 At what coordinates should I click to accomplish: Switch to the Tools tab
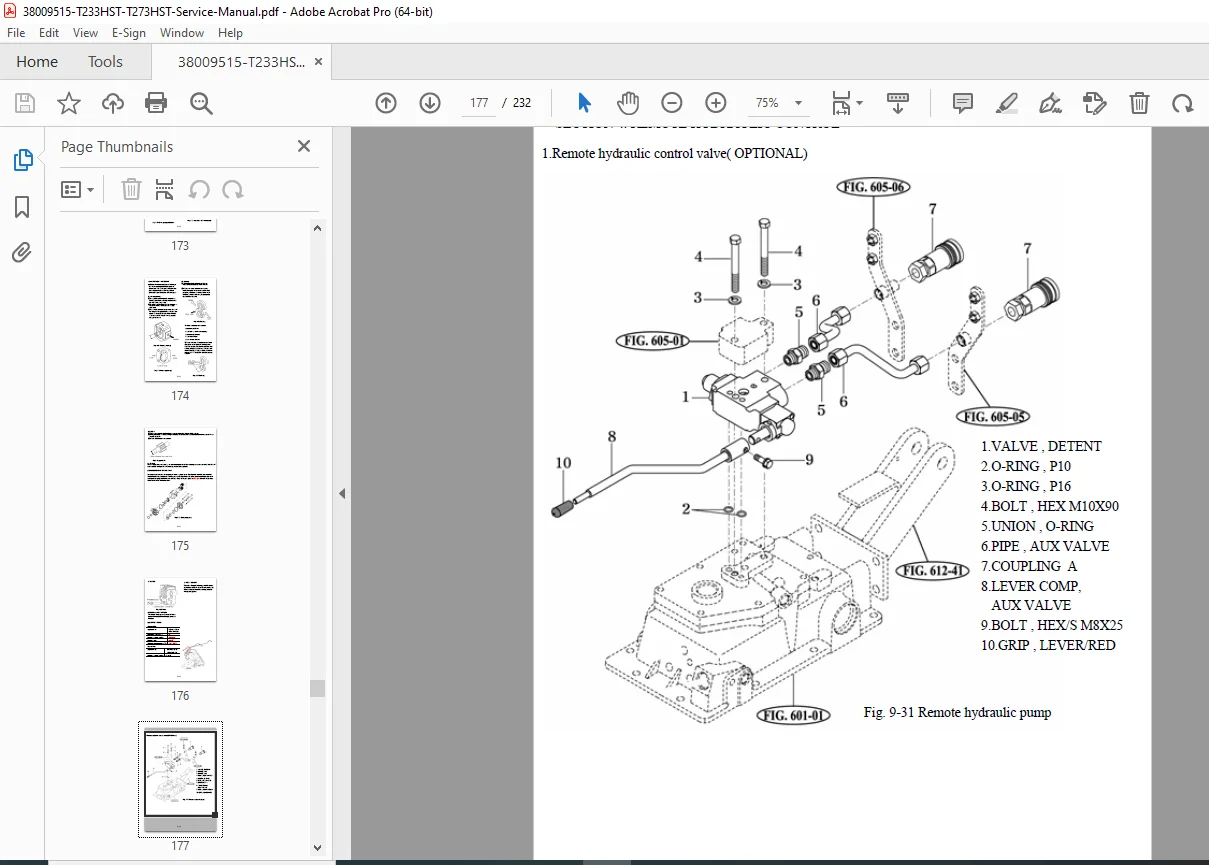pos(105,62)
